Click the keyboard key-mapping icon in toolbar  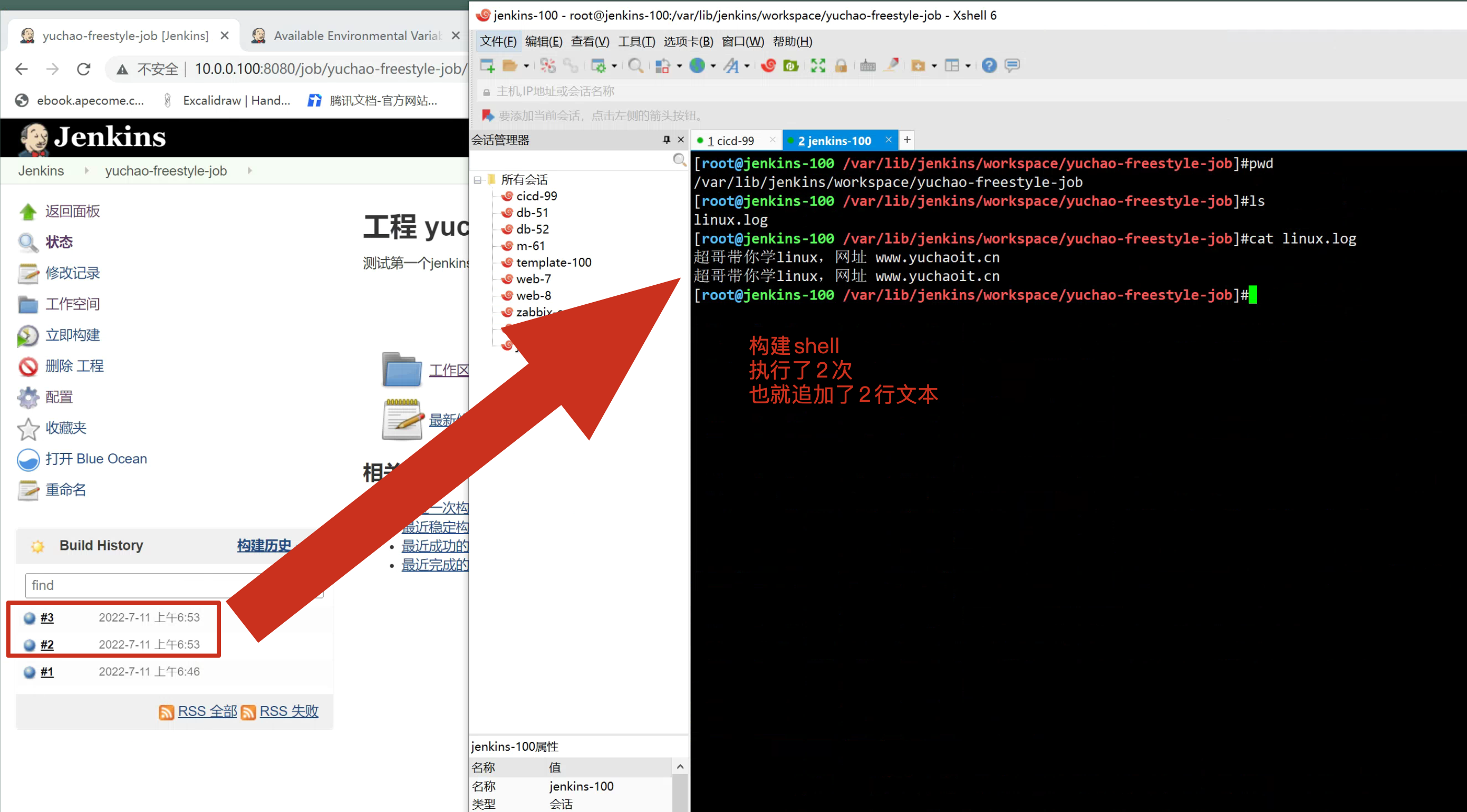click(x=867, y=65)
